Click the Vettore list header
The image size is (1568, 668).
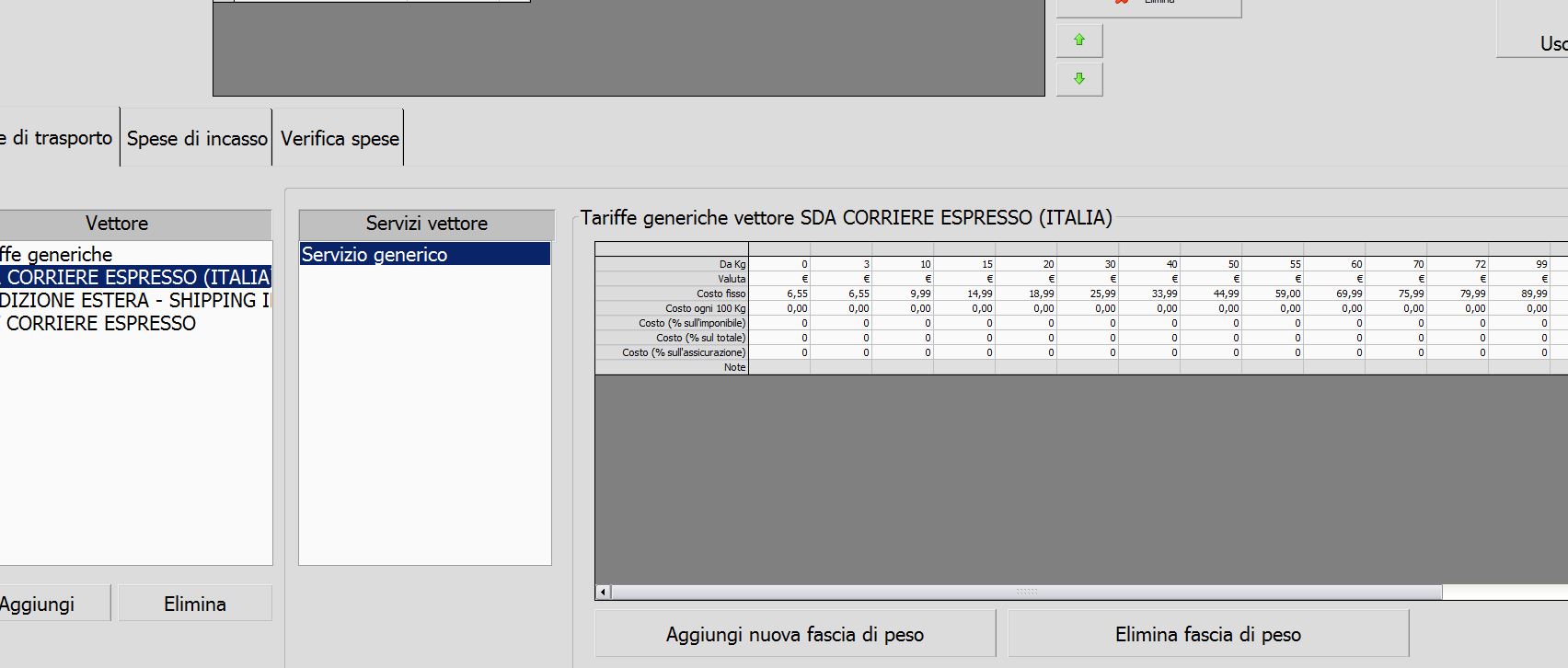point(135,224)
